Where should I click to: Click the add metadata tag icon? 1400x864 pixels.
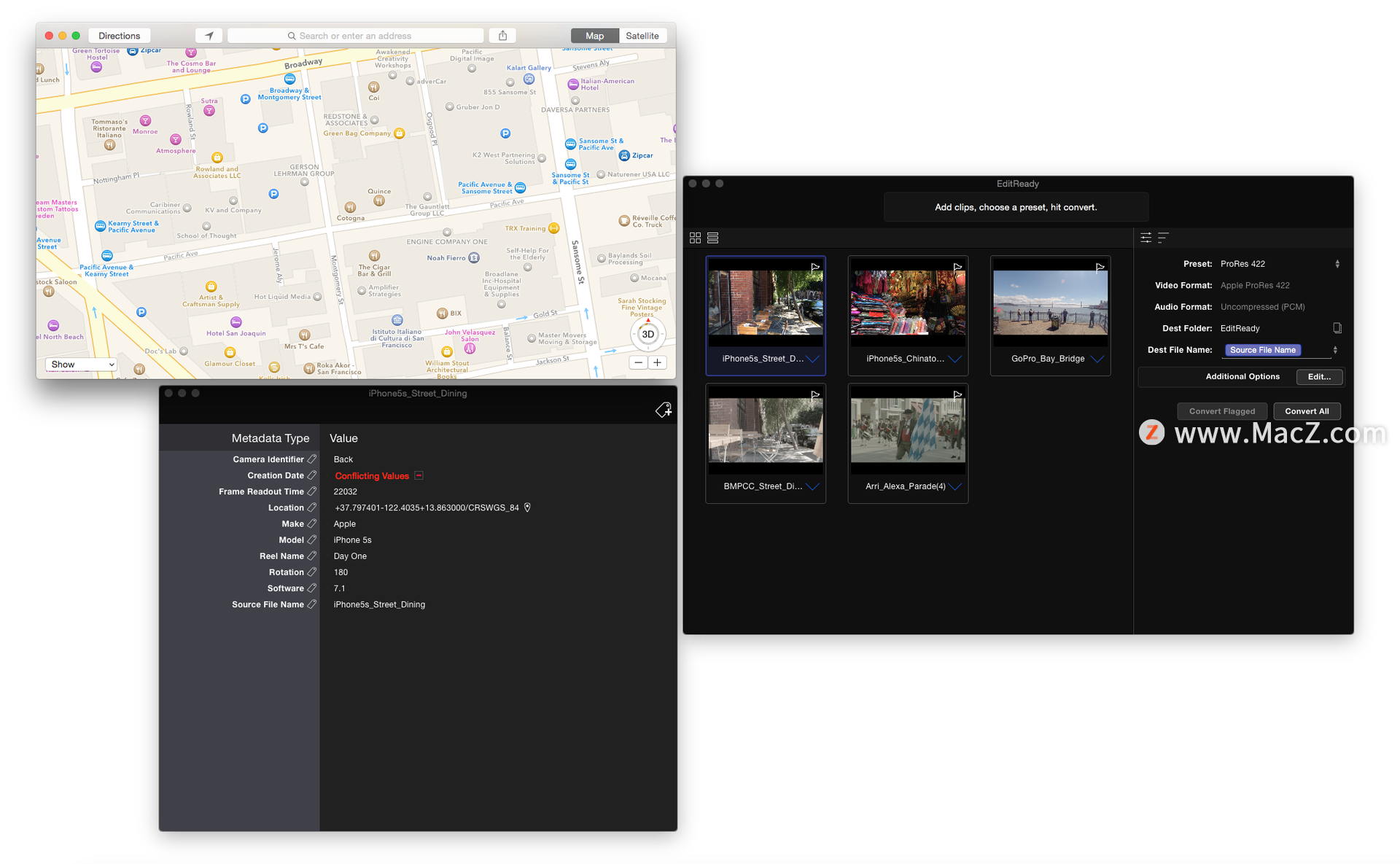663,410
